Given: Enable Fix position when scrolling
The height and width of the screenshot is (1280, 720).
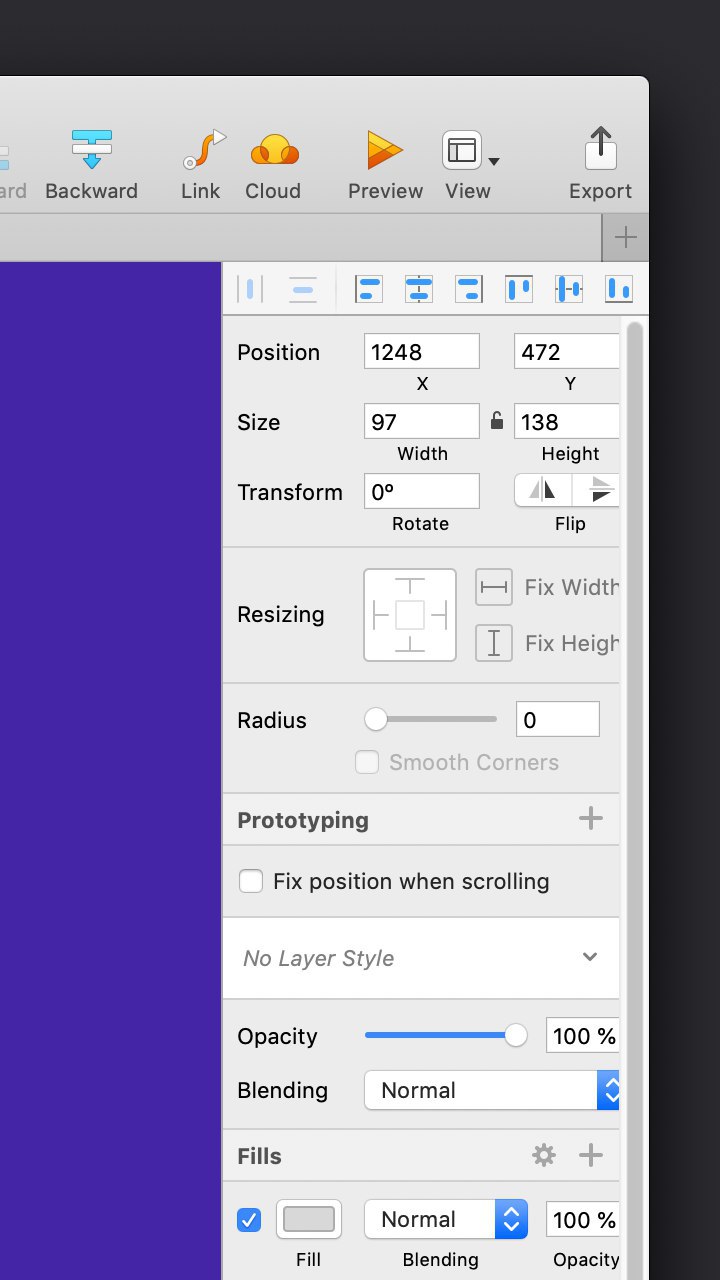Looking at the screenshot, I should tap(251, 881).
